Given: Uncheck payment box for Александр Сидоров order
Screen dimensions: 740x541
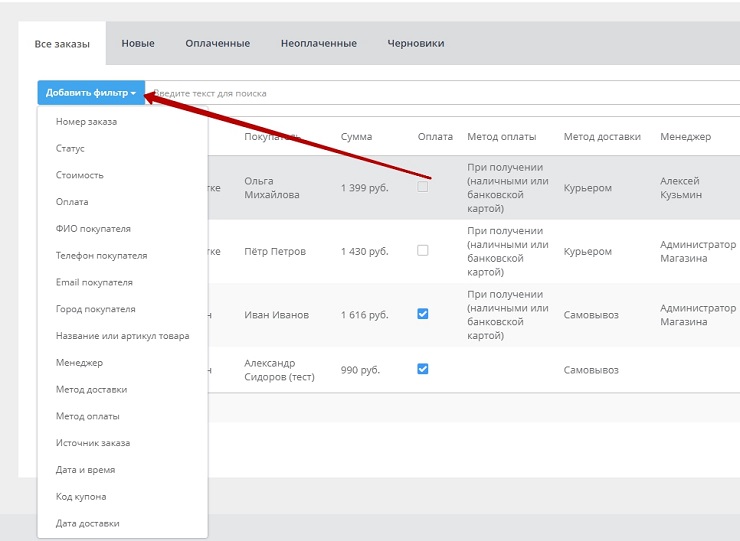Looking at the screenshot, I should pyautogui.click(x=423, y=369).
